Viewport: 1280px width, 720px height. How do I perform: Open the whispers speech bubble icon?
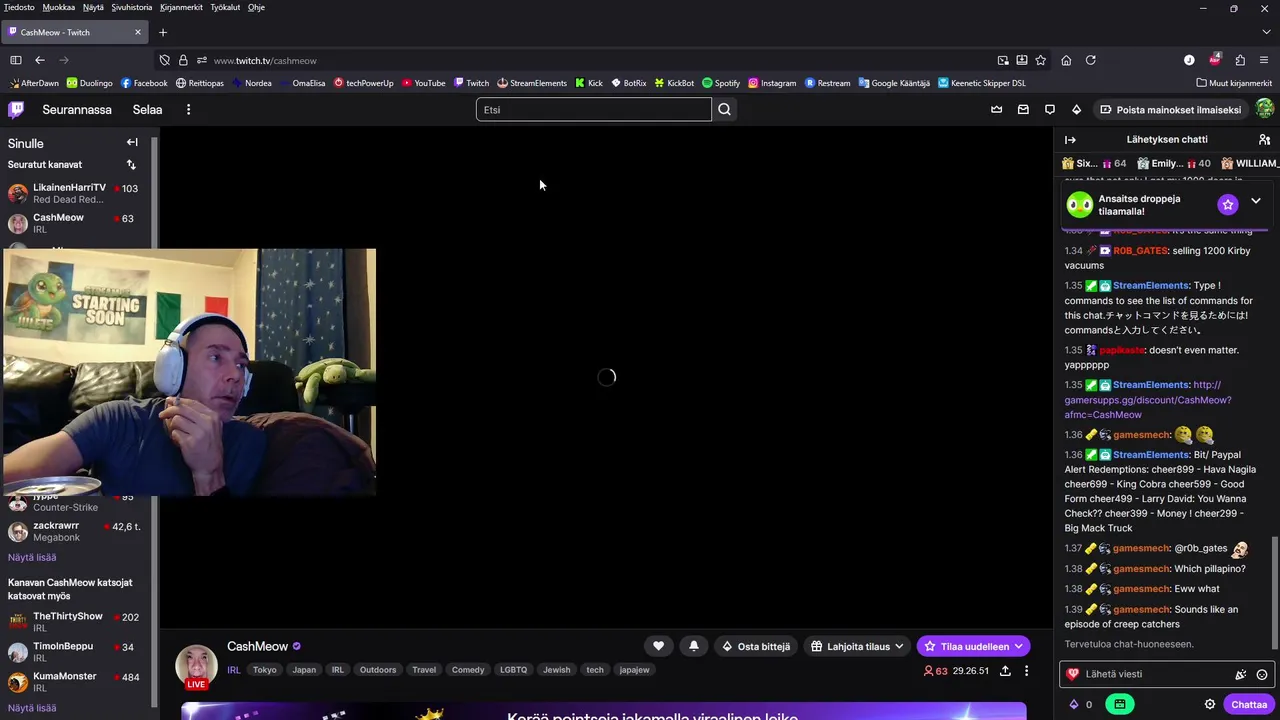pyautogui.click(x=1050, y=110)
